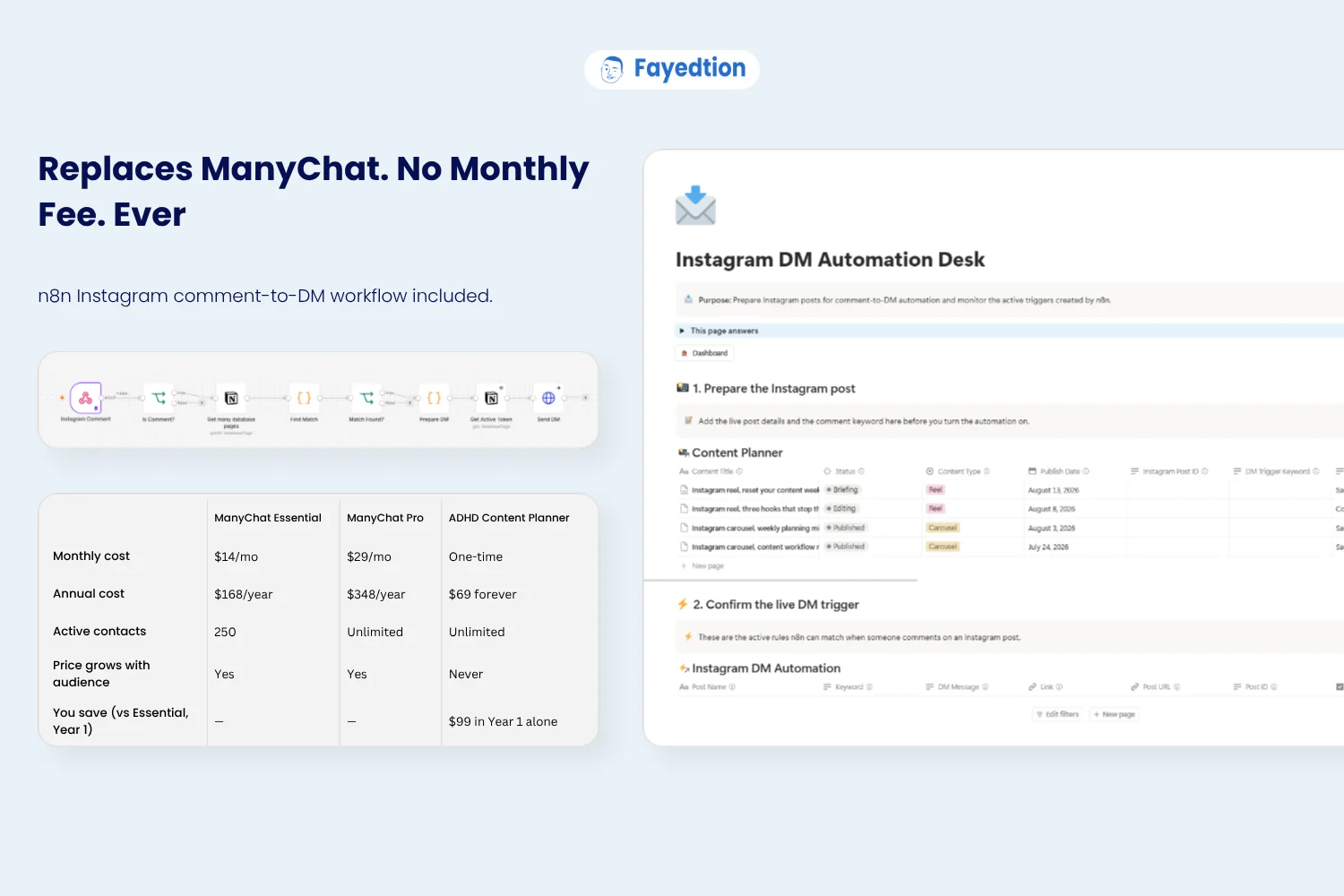The width and height of the screenshot is (1344, 896).
Task: Open the Keyword column header menu
Action: [848, 687]
